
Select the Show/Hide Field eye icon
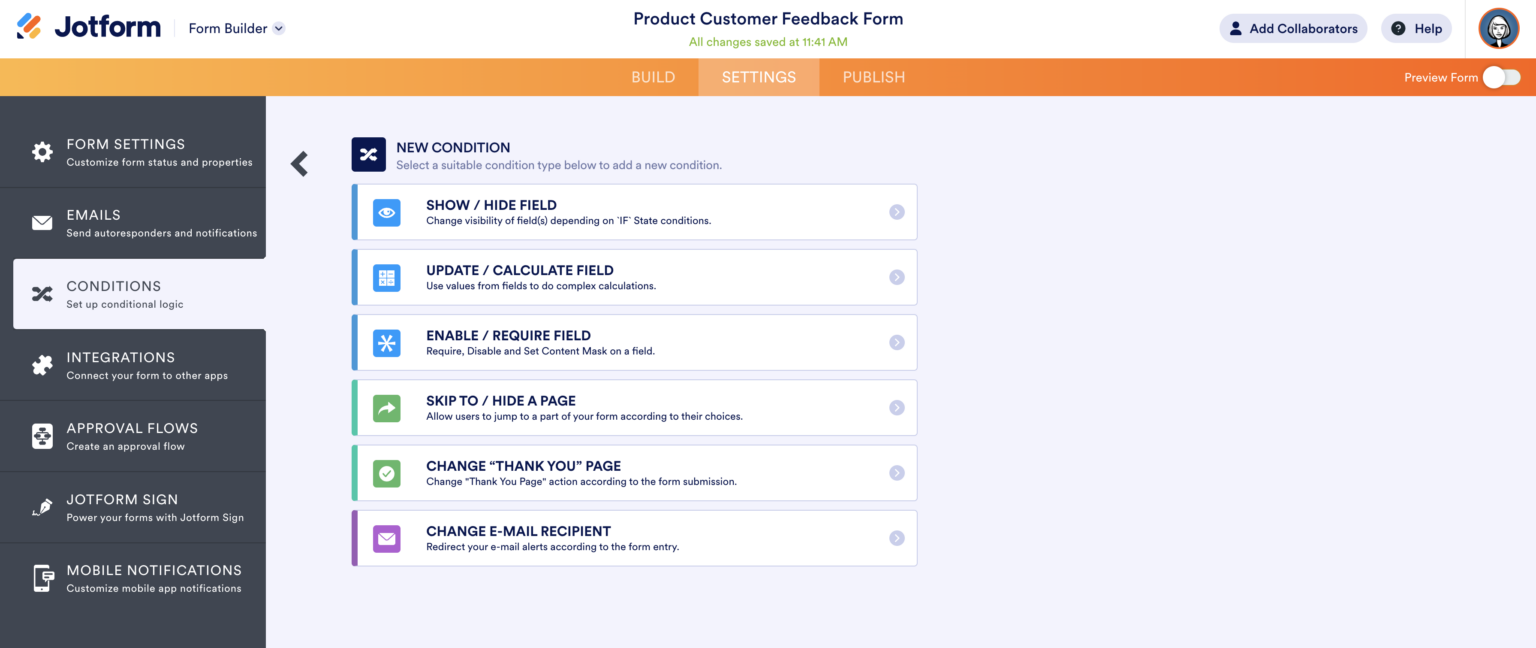click(387, 212)
